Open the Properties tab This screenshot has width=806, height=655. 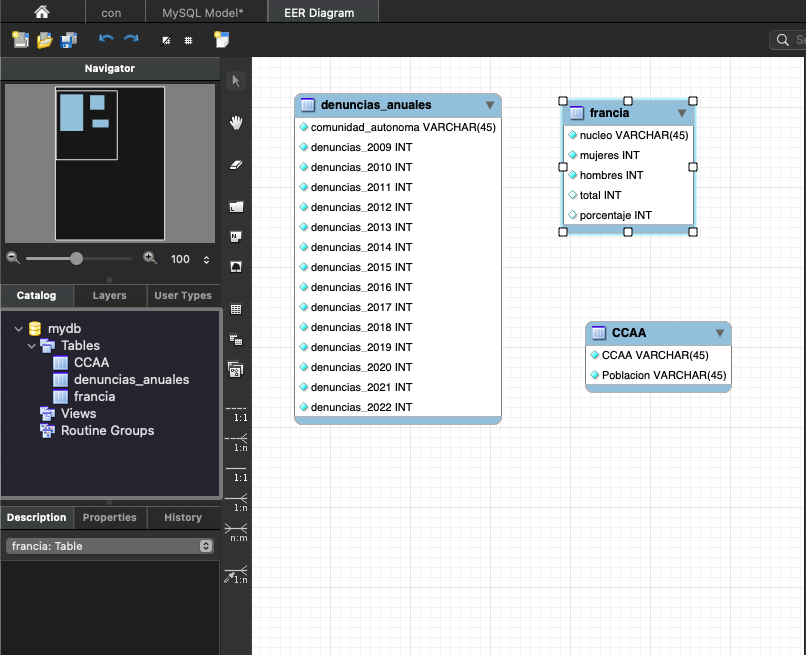click(109, 518)
